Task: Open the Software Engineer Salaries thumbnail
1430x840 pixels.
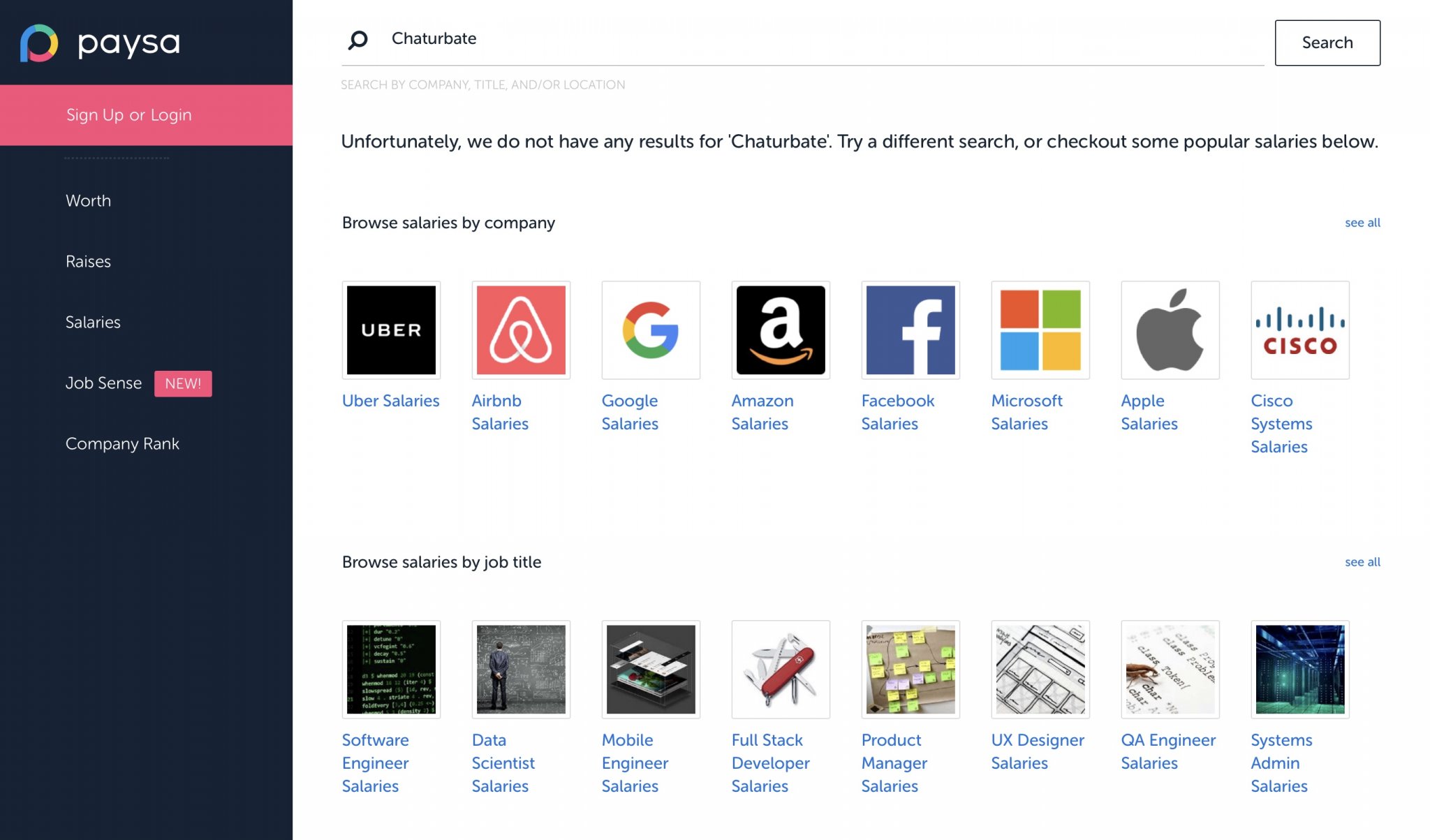Action: [x=391, y=669]
